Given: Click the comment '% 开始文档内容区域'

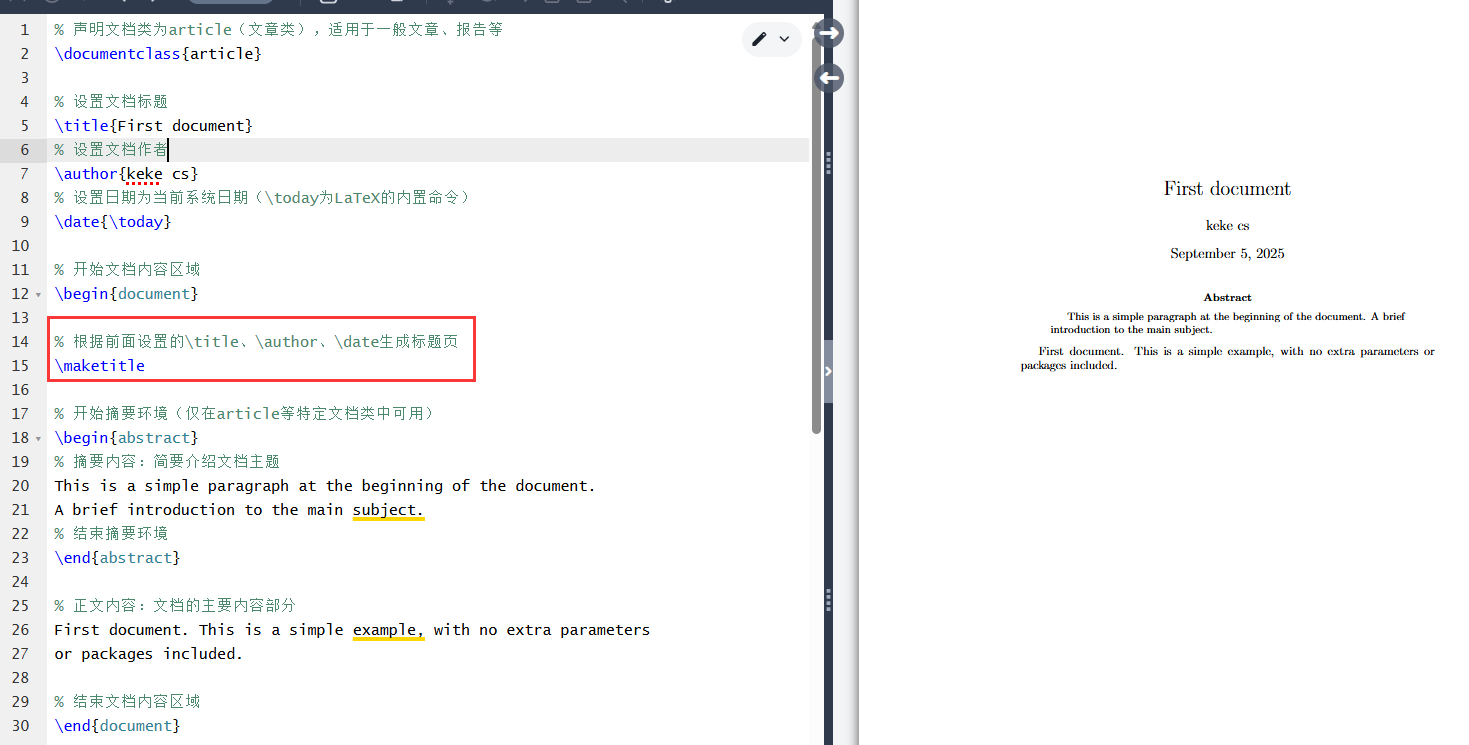Looking at the screenshot, I should pyautogui.click(x=127, y=270).
